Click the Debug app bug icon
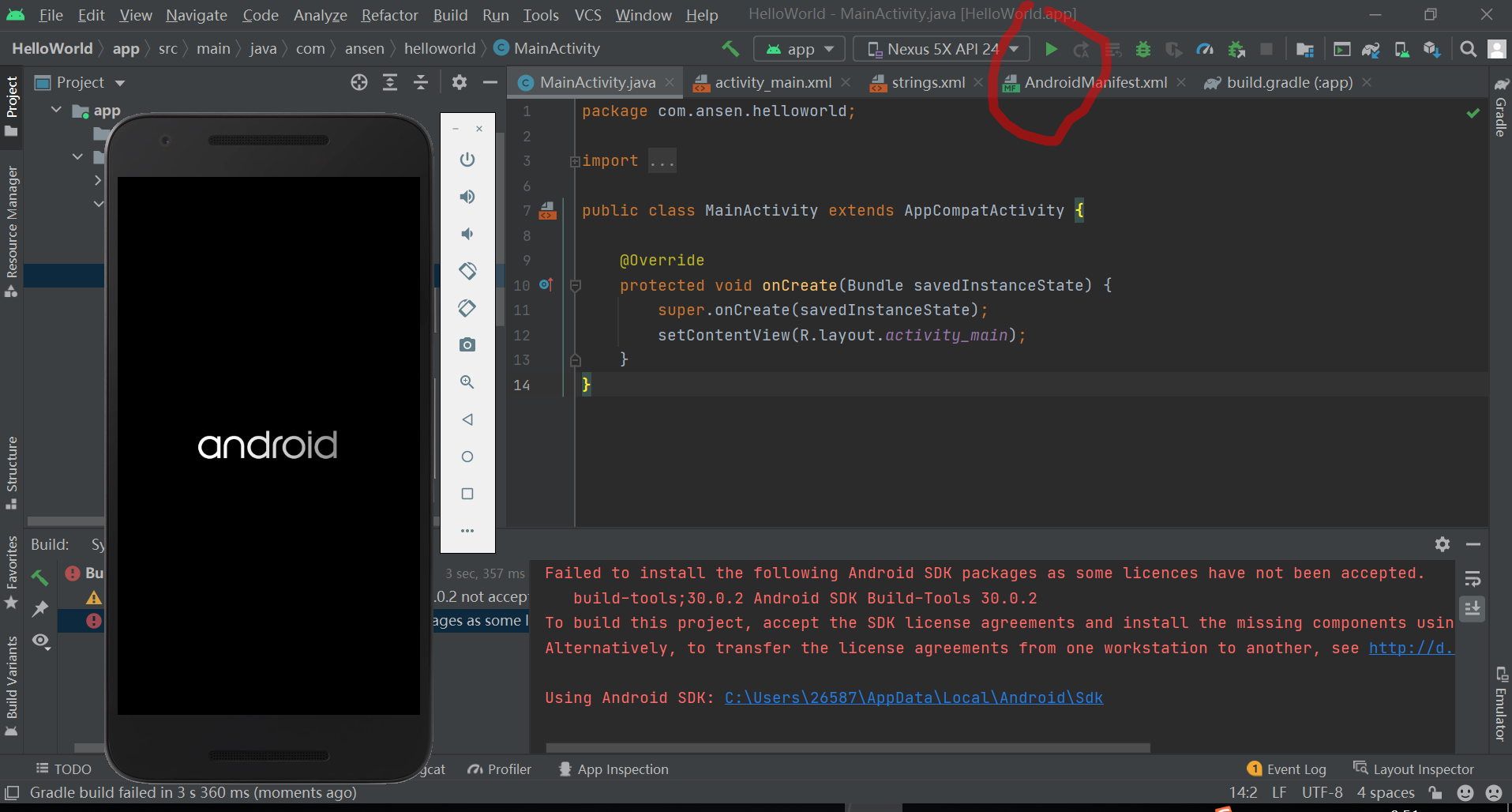This screenshot has height=812, width=1512. pos(1142,49)
